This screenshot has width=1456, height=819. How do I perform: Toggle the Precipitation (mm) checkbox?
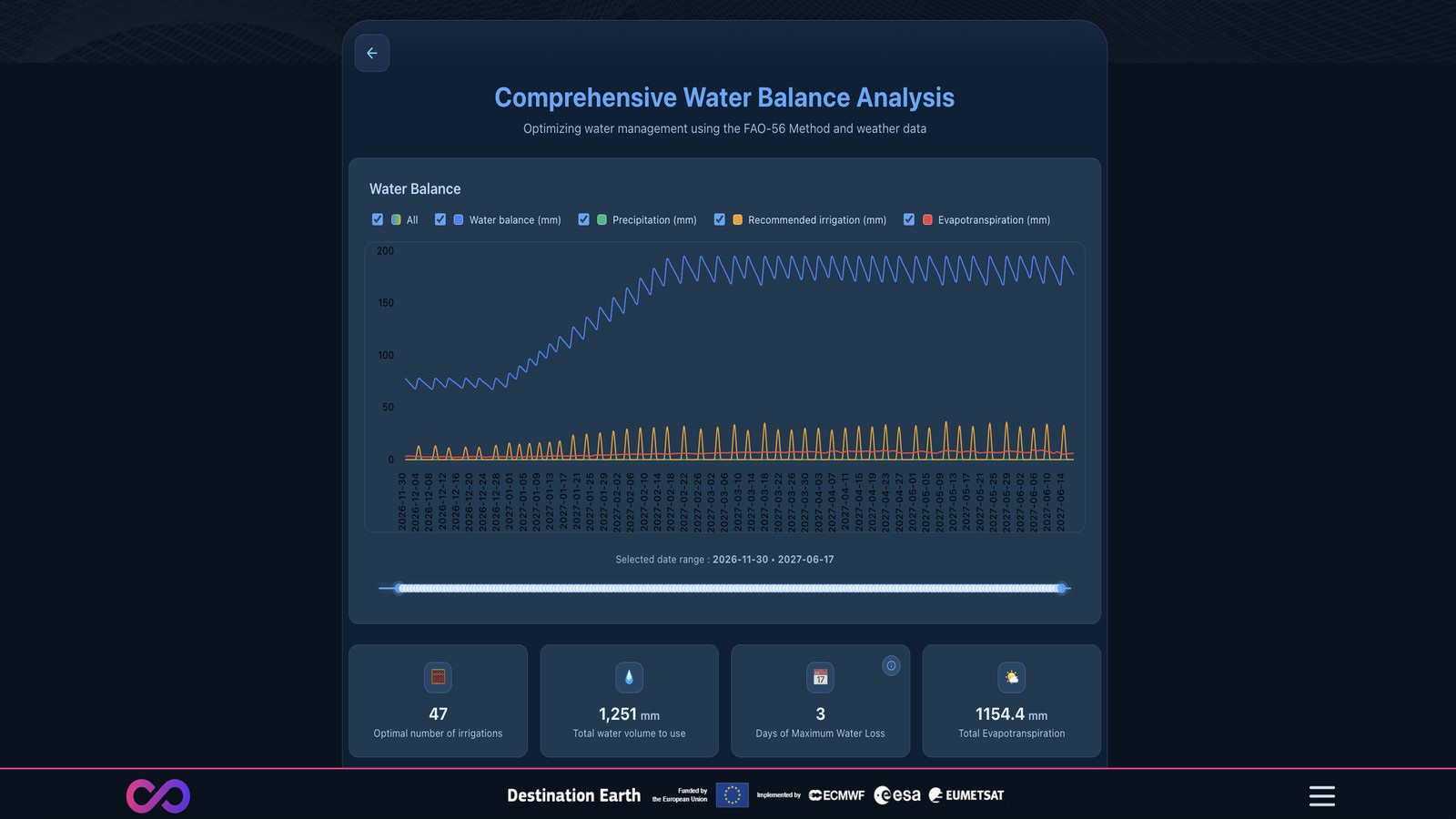(583, 219)
